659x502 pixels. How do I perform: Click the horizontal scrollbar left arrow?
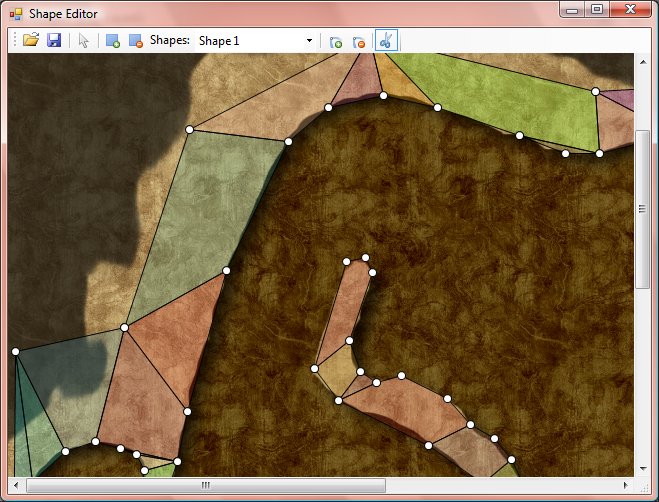[16, 485]
